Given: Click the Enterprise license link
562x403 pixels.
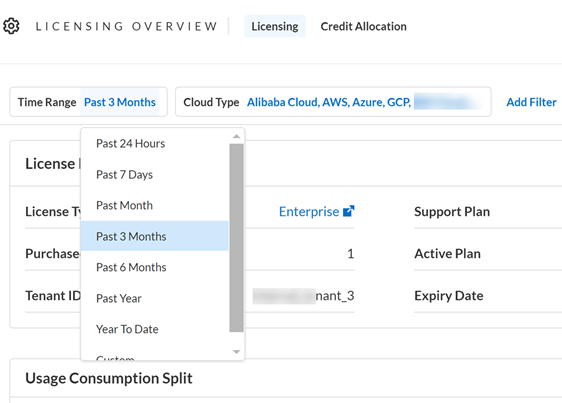Looking at the screenshot, I should click(309, 212).
